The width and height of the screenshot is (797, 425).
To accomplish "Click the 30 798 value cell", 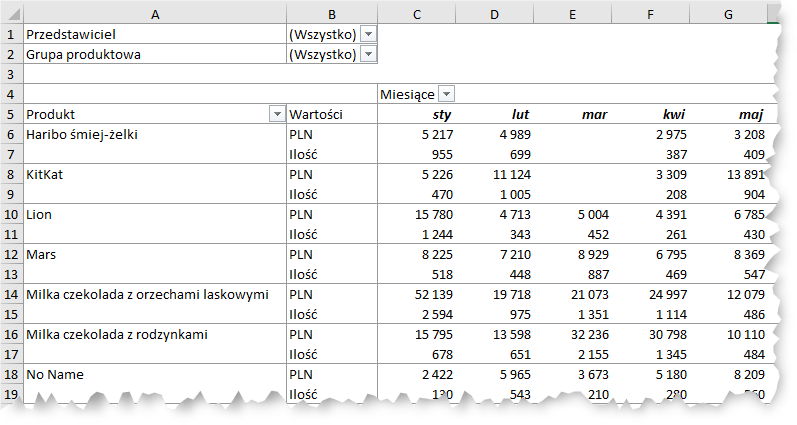I will pyautogui.click(x=650, y=334).
